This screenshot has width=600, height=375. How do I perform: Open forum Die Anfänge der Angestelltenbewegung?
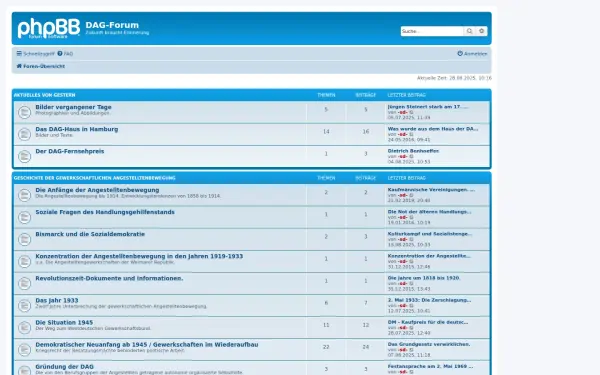click(x=97, y=190)
